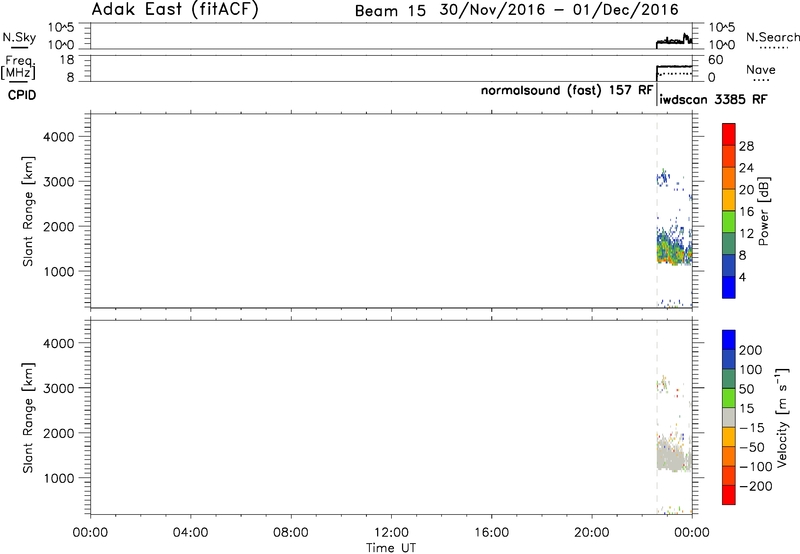Click the '12:00' time axis tick label
Screen dimensions: 800x554
pos(391,533)
